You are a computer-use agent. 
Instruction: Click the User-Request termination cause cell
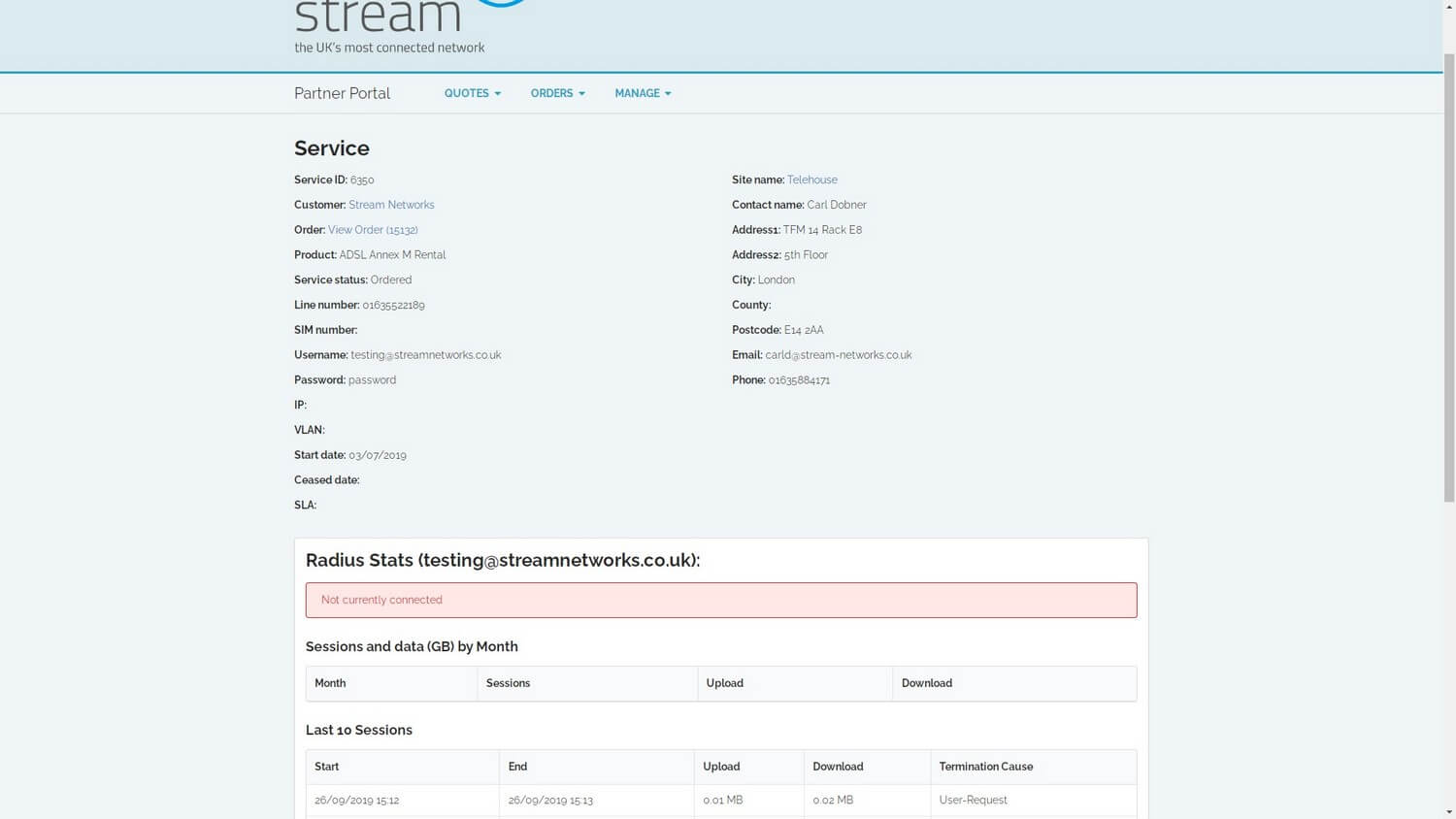click(x=973, y=800)
